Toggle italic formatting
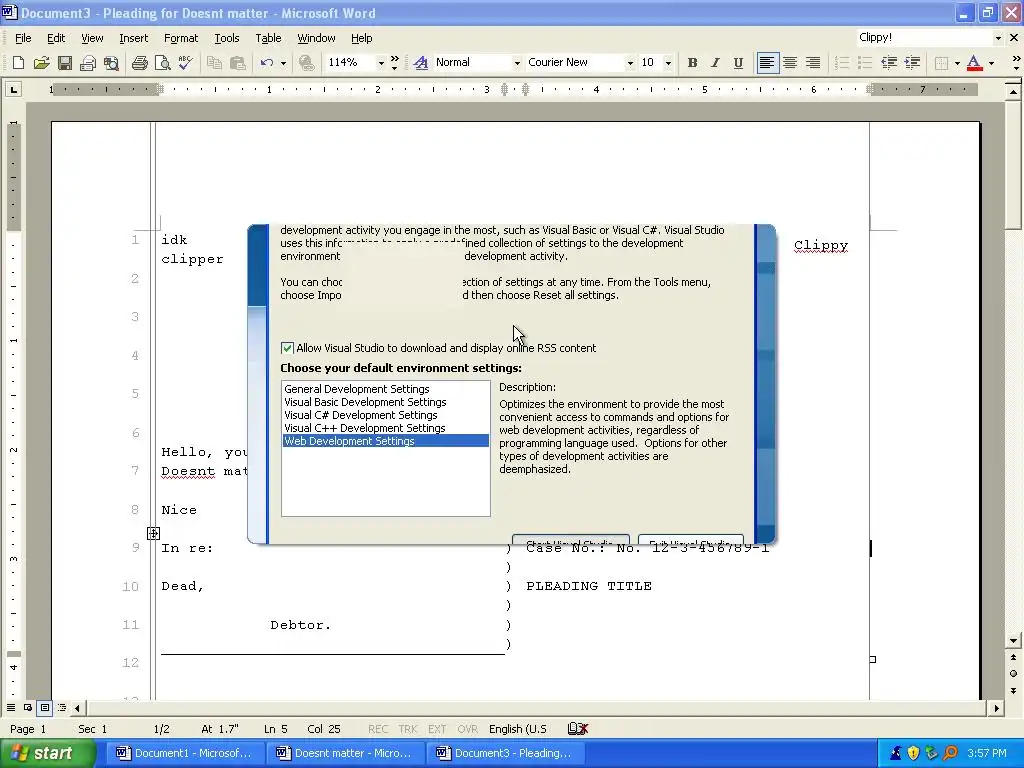Viewport: 1024px width, 768px height. tap(715, 63)
